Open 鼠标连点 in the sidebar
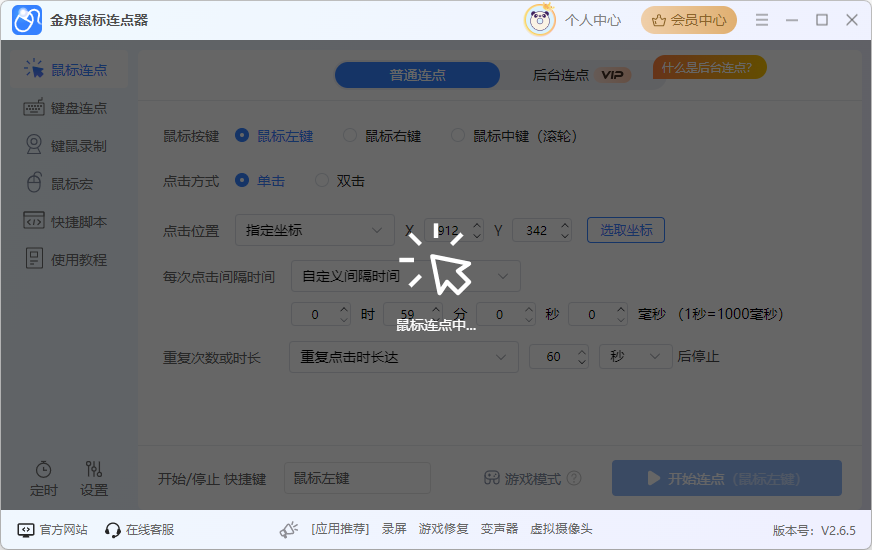Image resolution: width=872 pixels, height=550 pixels. coord(68,70)
